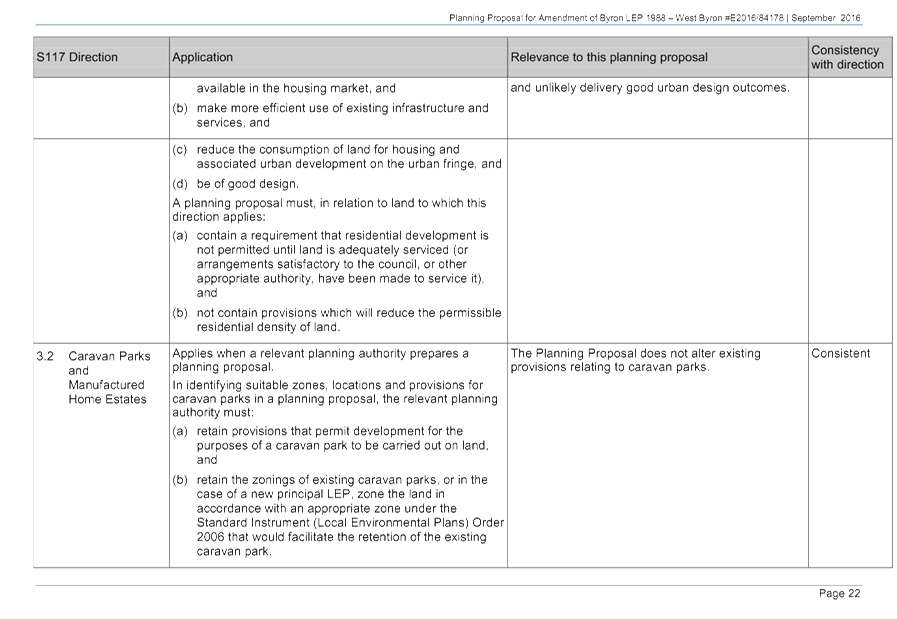The height and width of the screenshot is (619, 897).
Task: Click 'In identifying suitable zones, locations and provisions' paragraph
Action: pos(335,399)
